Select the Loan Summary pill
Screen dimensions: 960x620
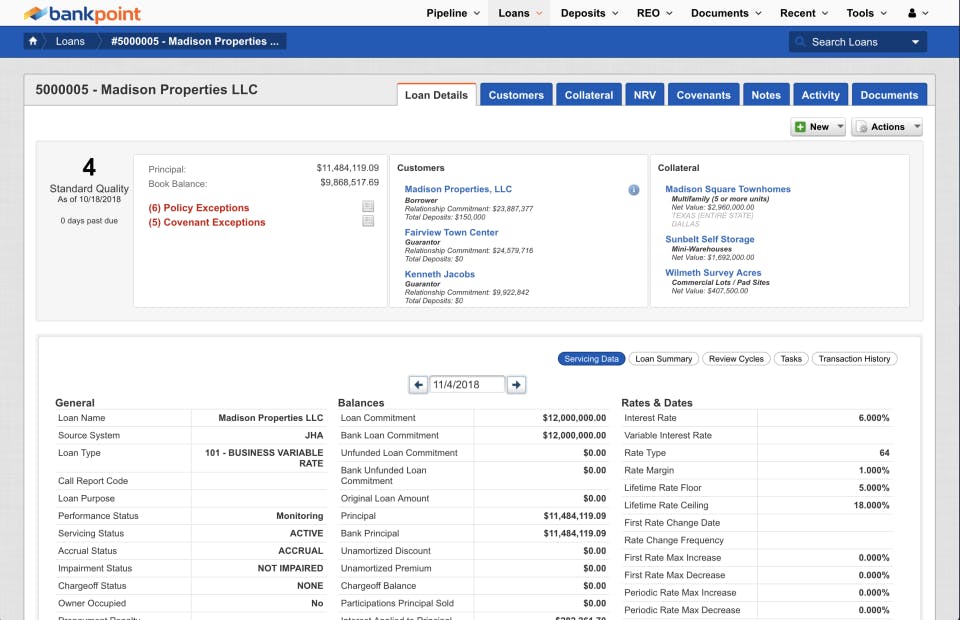[663, 359]
